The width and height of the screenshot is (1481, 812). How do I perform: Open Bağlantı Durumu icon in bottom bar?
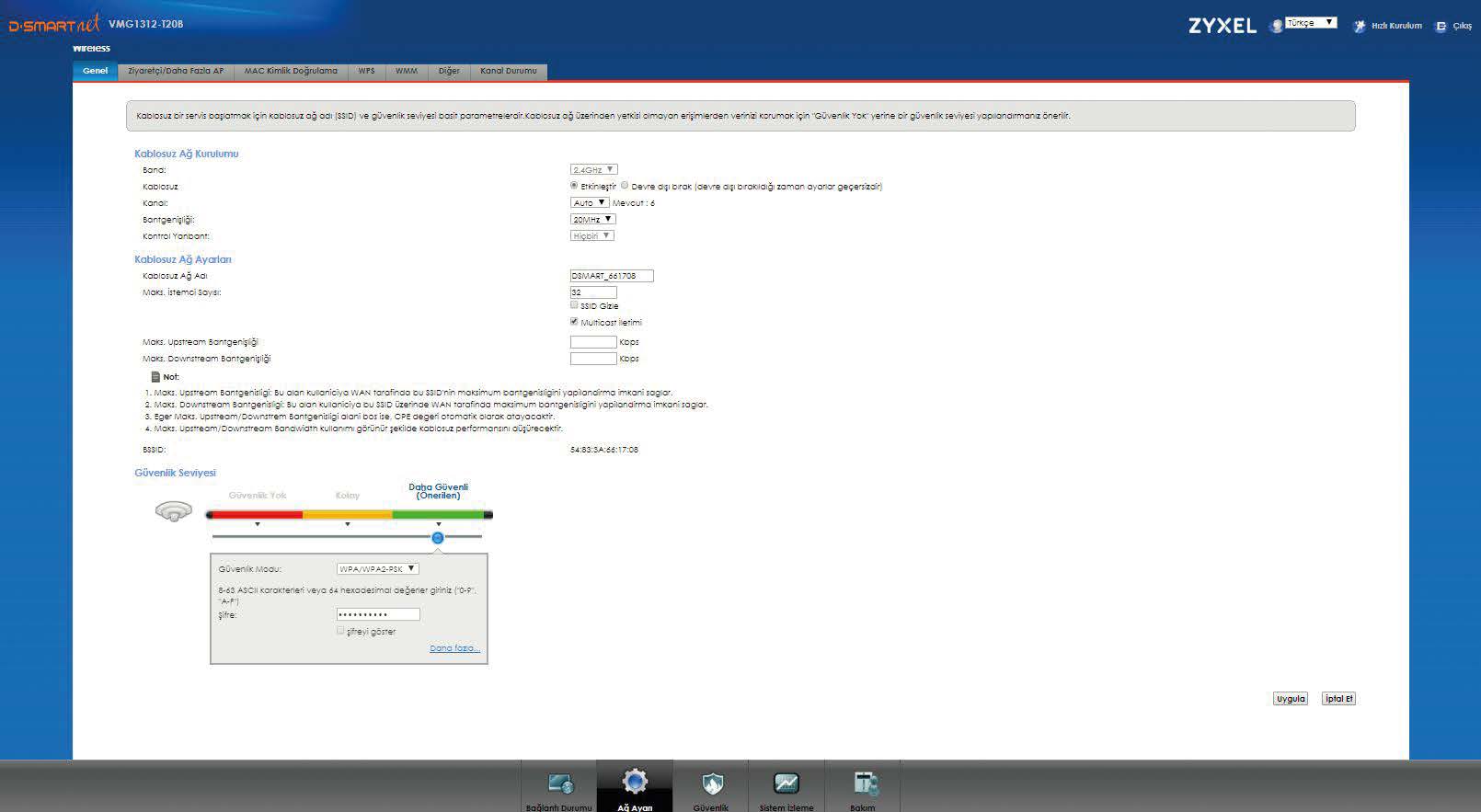[559, 784]
